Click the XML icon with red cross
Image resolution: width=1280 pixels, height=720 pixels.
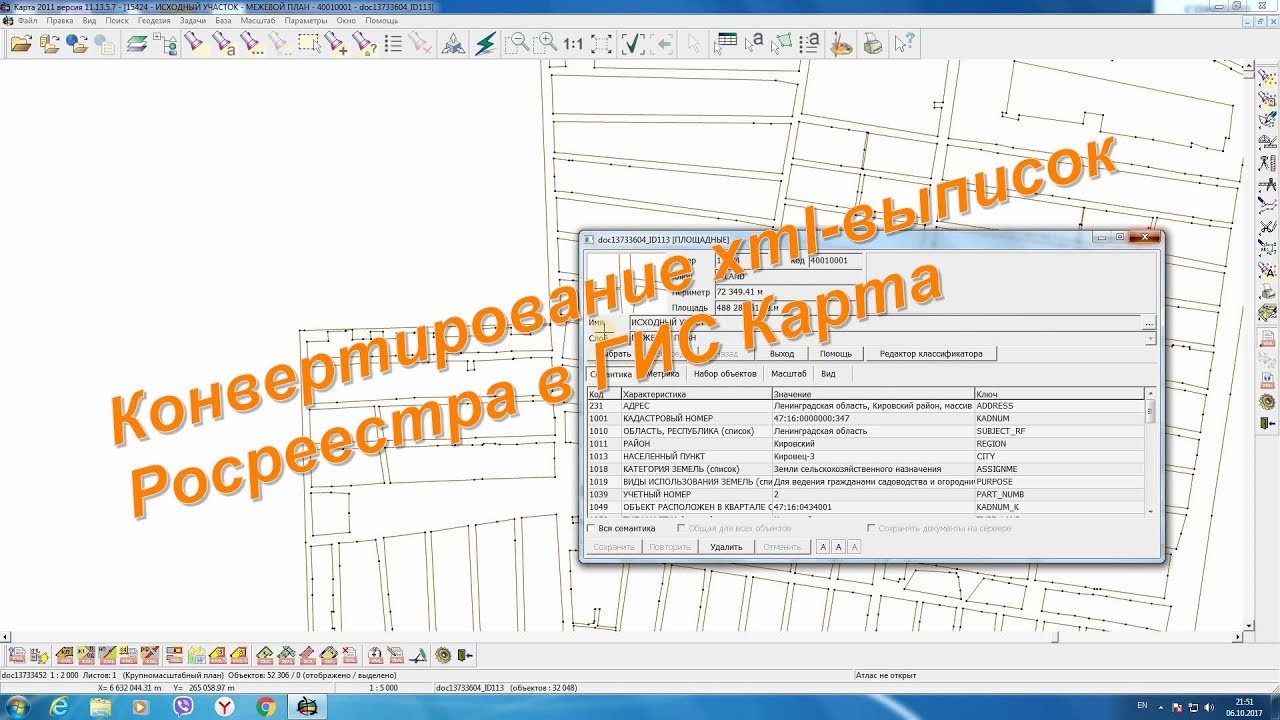point(350,655)
